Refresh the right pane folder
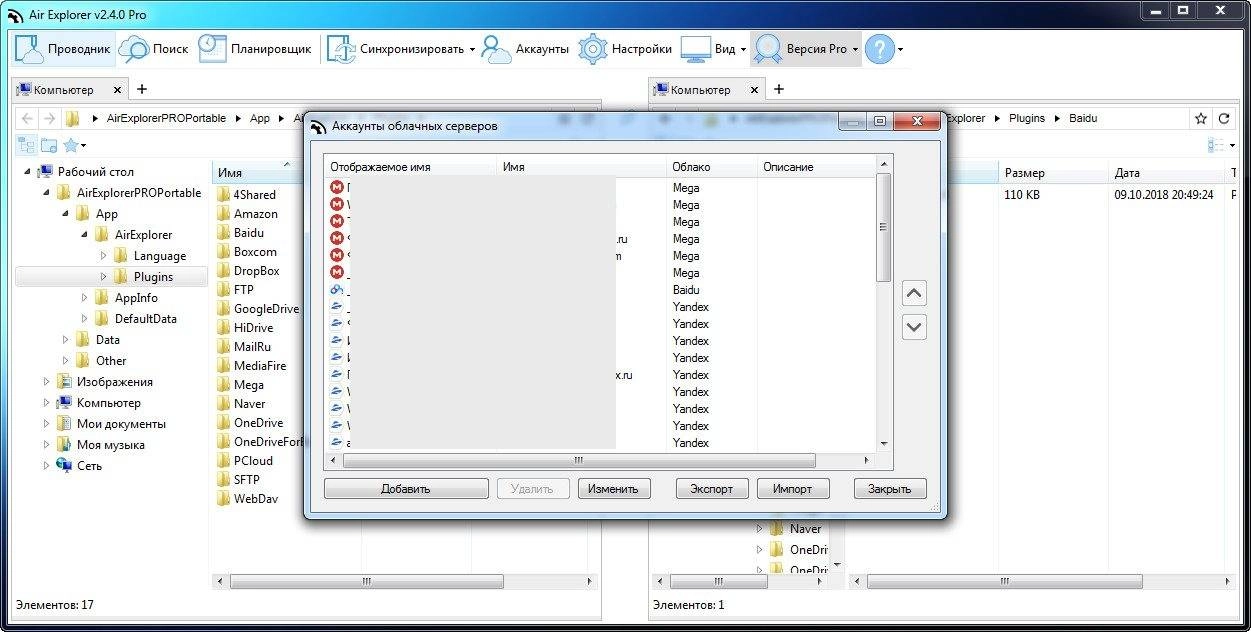The height and width of the screenshot is (632, 1251). tap(1224, 118)
